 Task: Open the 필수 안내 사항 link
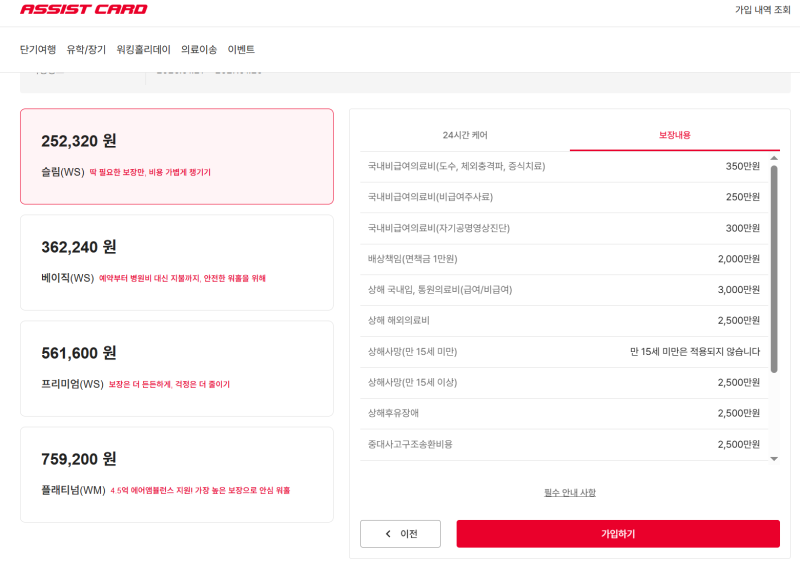coord(570,493)
